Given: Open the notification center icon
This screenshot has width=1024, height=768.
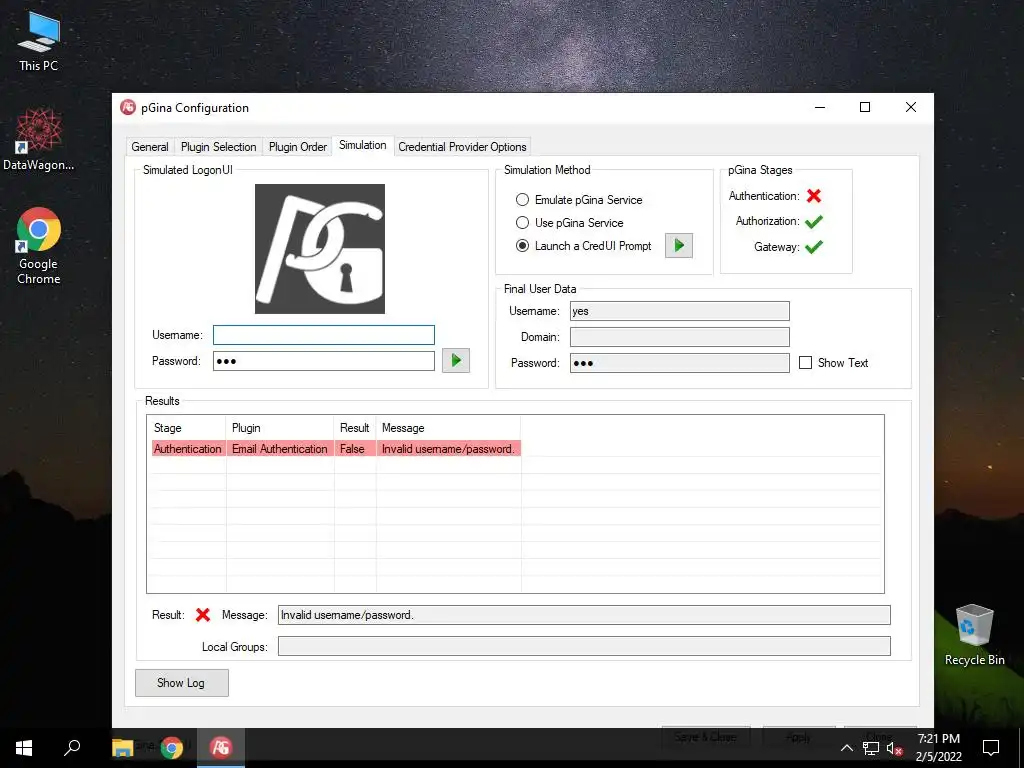Looking at the screenshot, I should 991,748.
